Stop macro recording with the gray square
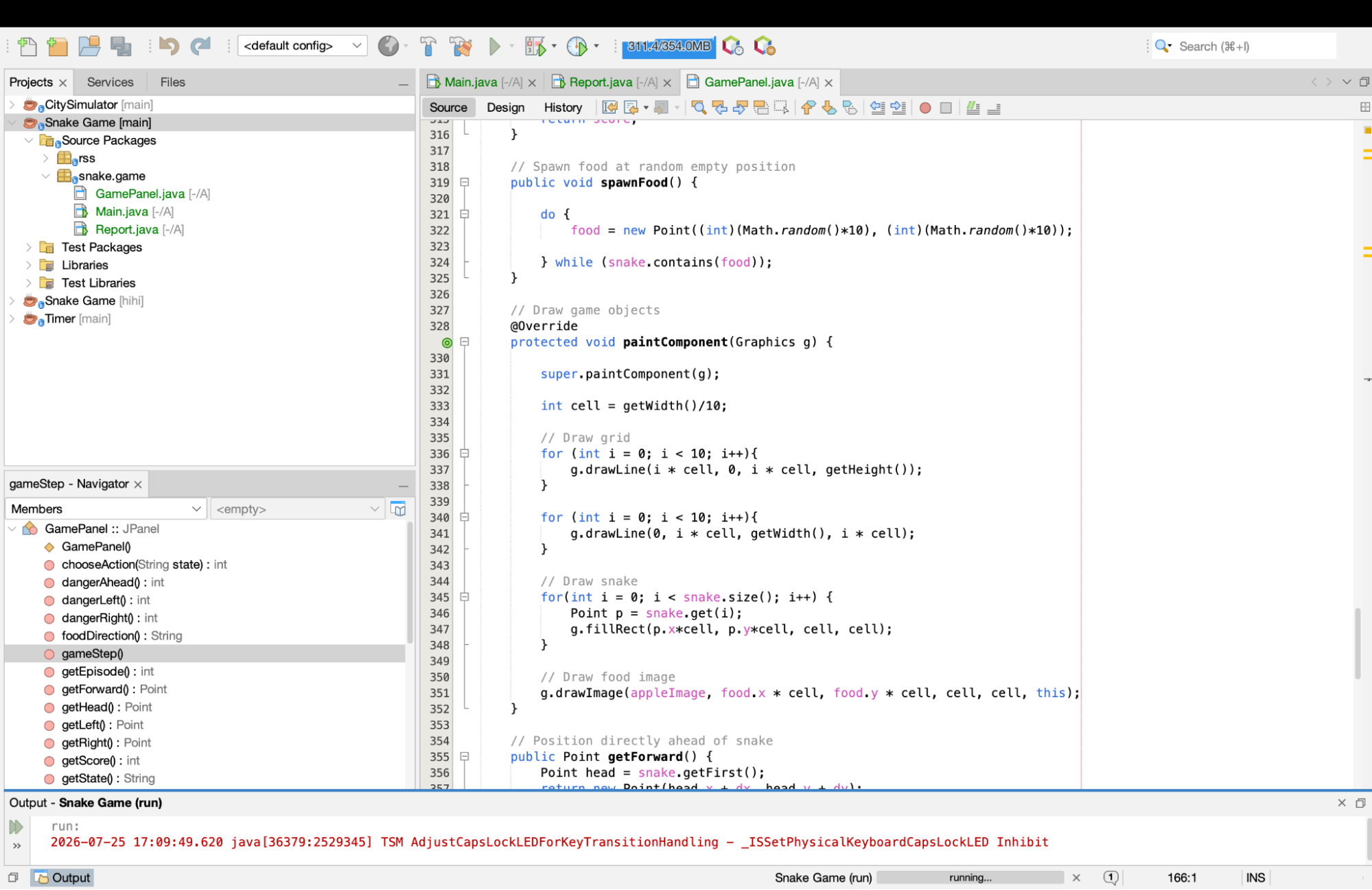The width and height of the screenshot is (1372, 890). click(x=946, y=108)
